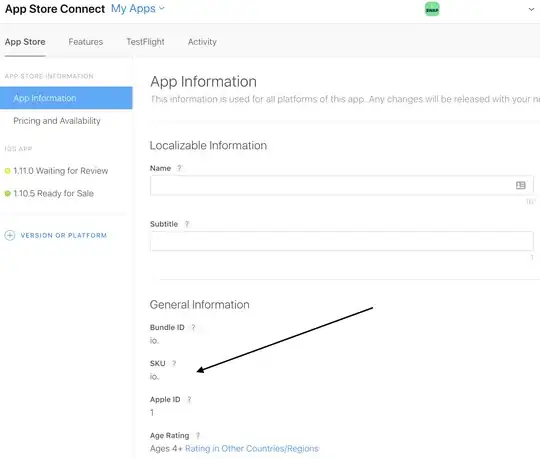Click the help question mark beside Apple ID
The width and height of the screenshot is (540, 459).
[x=189, y=399]
